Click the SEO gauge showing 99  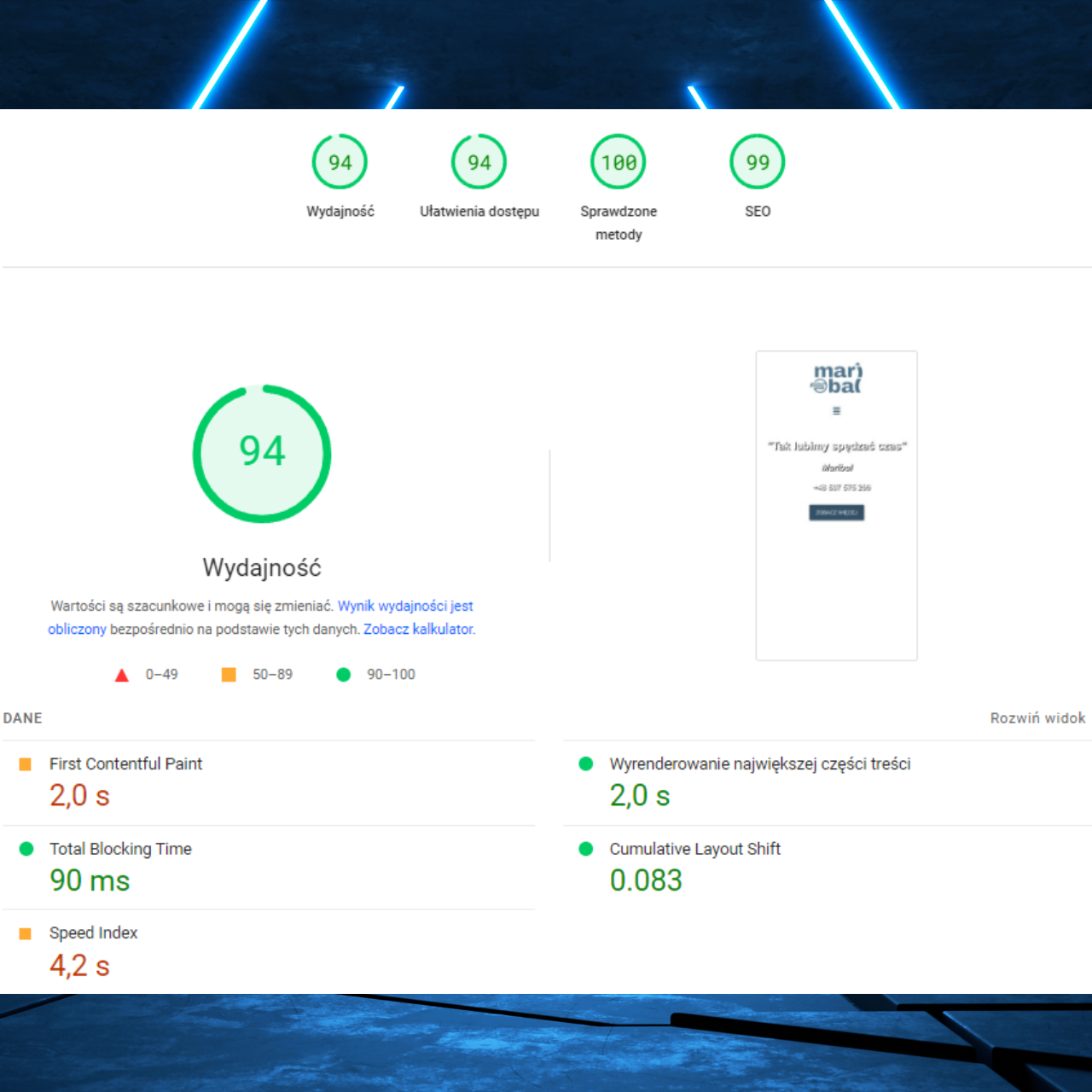757,161
